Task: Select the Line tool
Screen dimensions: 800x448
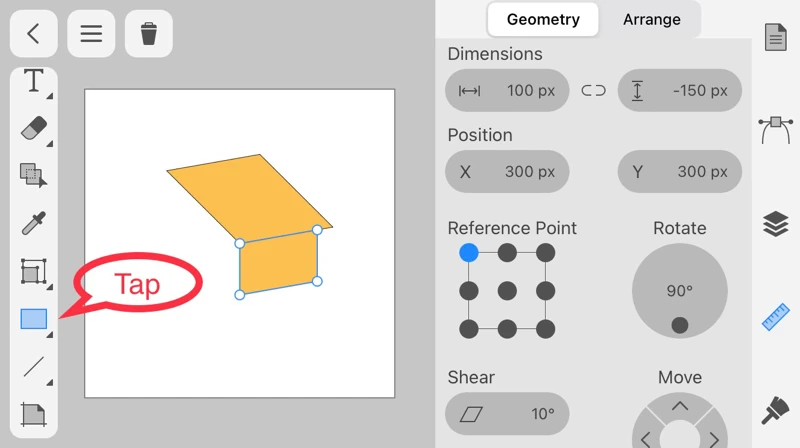Action: 34,366
